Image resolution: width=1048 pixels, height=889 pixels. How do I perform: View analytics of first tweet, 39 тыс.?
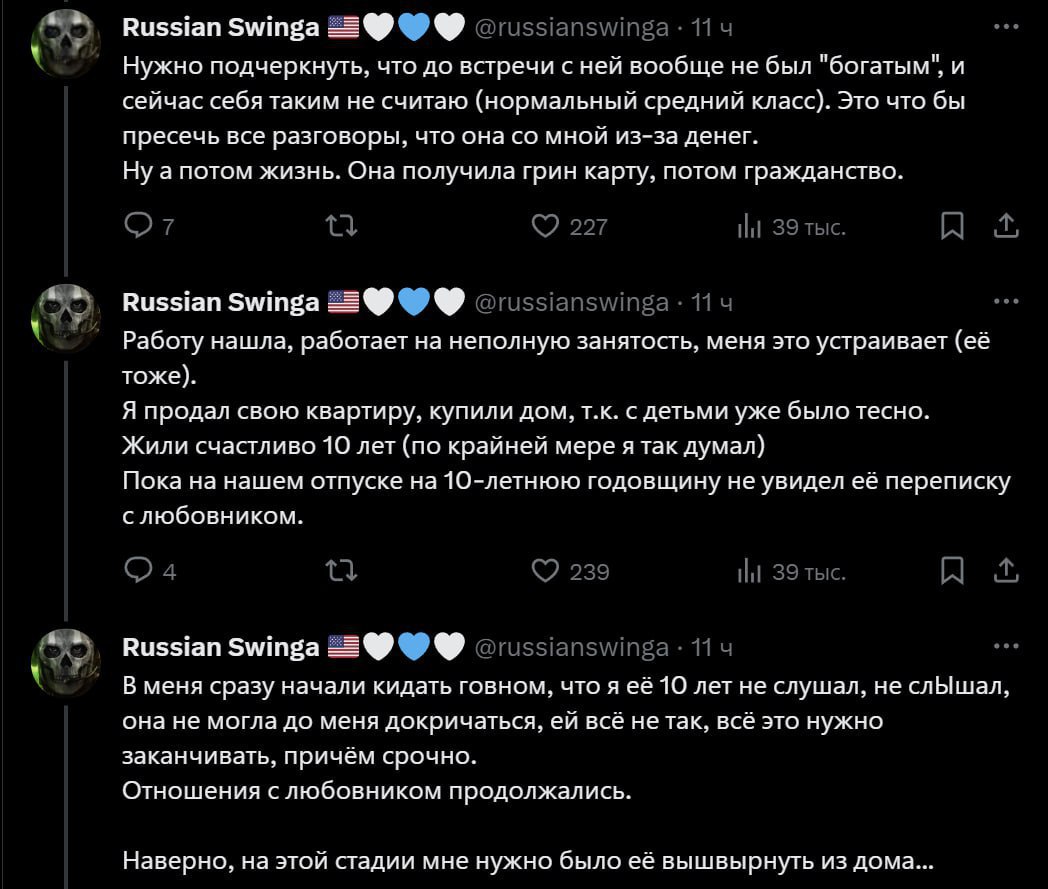click(x=749, y=227)
